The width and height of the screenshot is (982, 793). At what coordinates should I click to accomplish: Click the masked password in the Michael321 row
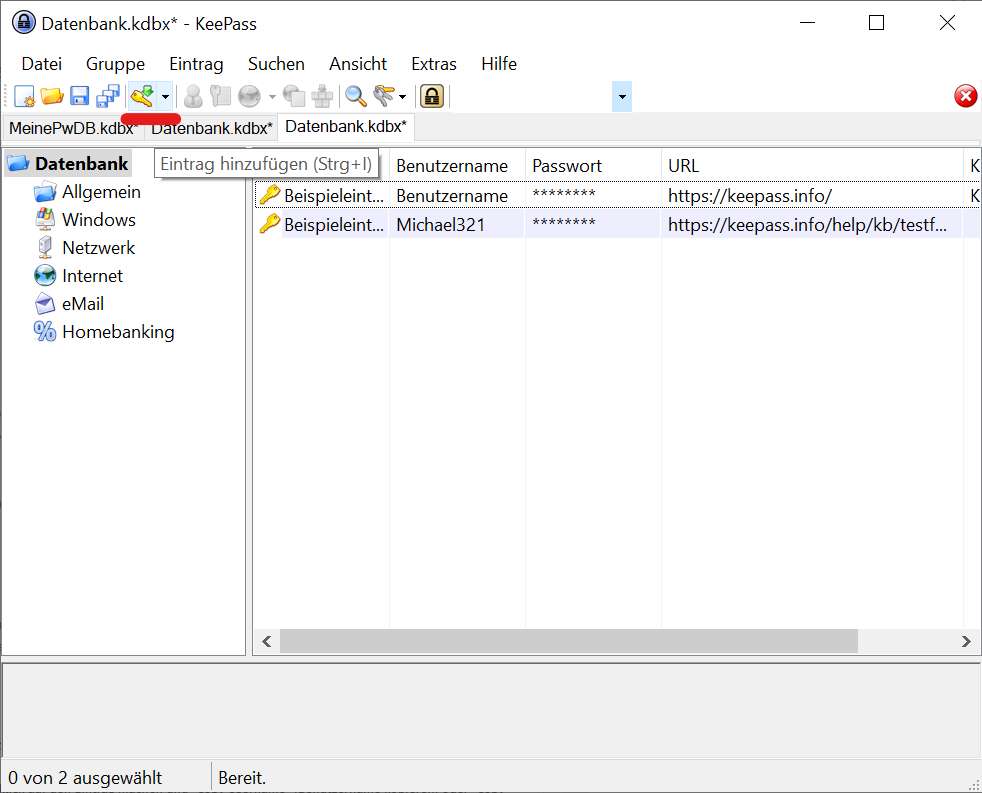point(564,223)
